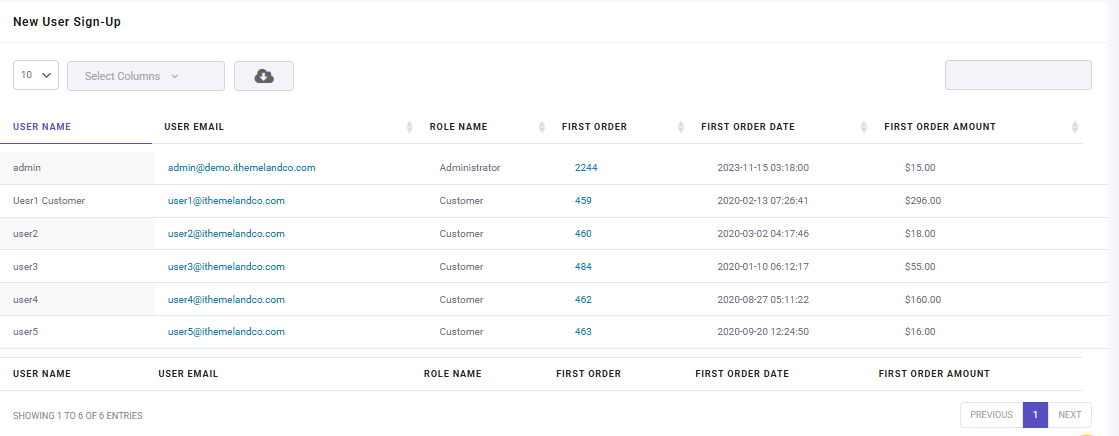Click date 2020-08-27 05:11:22
Image resolution: width=1119 pixels, height=436 pixels.
point(763,299)
